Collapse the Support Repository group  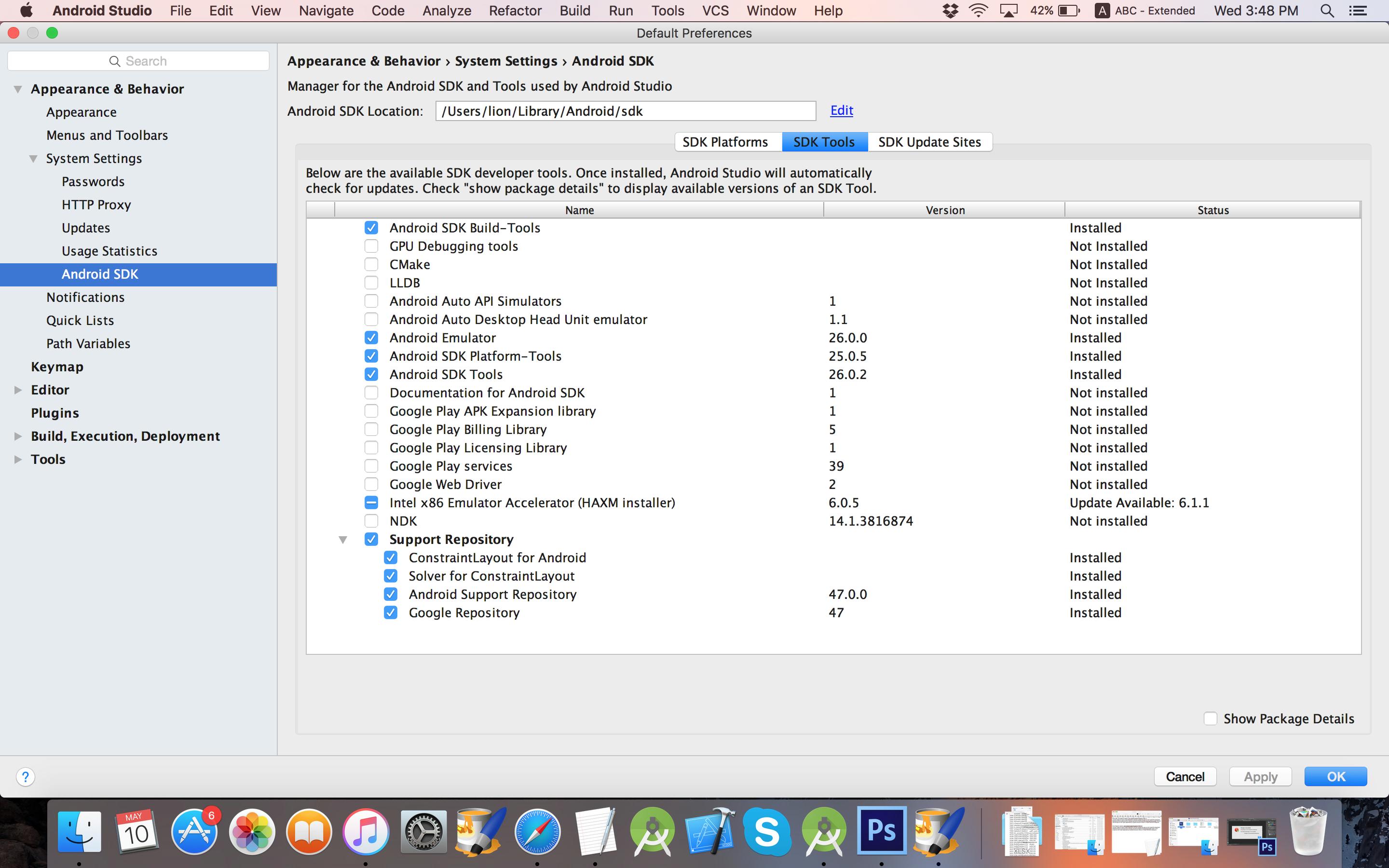point(342,540)
